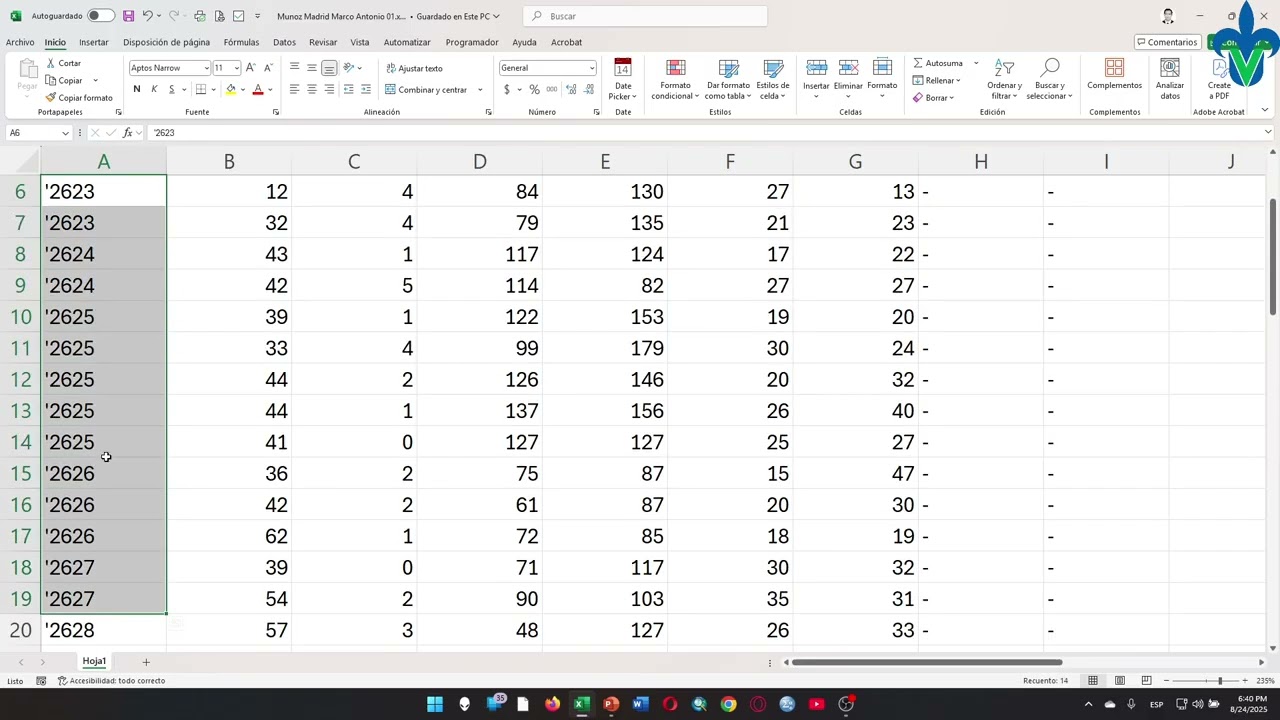Open Google Chrome from taskbar
The height and width of the screenshot is (720, 1280).
pos(728,704)
